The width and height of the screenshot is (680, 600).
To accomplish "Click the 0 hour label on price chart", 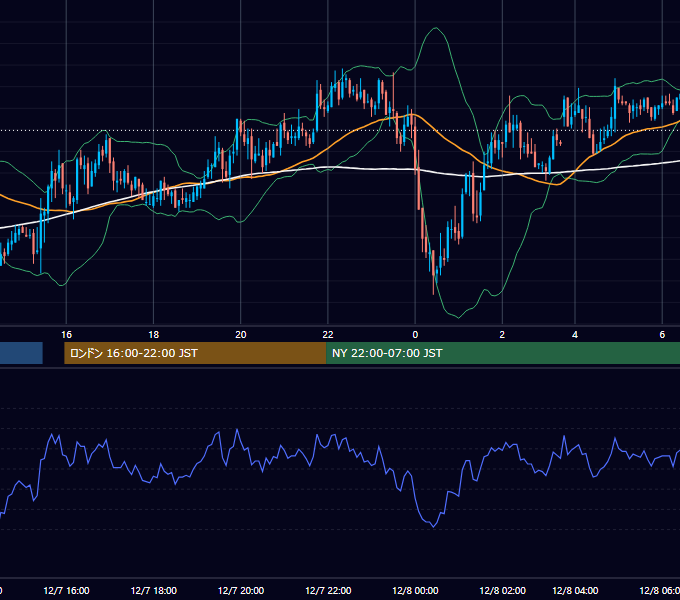I will 415,335.
